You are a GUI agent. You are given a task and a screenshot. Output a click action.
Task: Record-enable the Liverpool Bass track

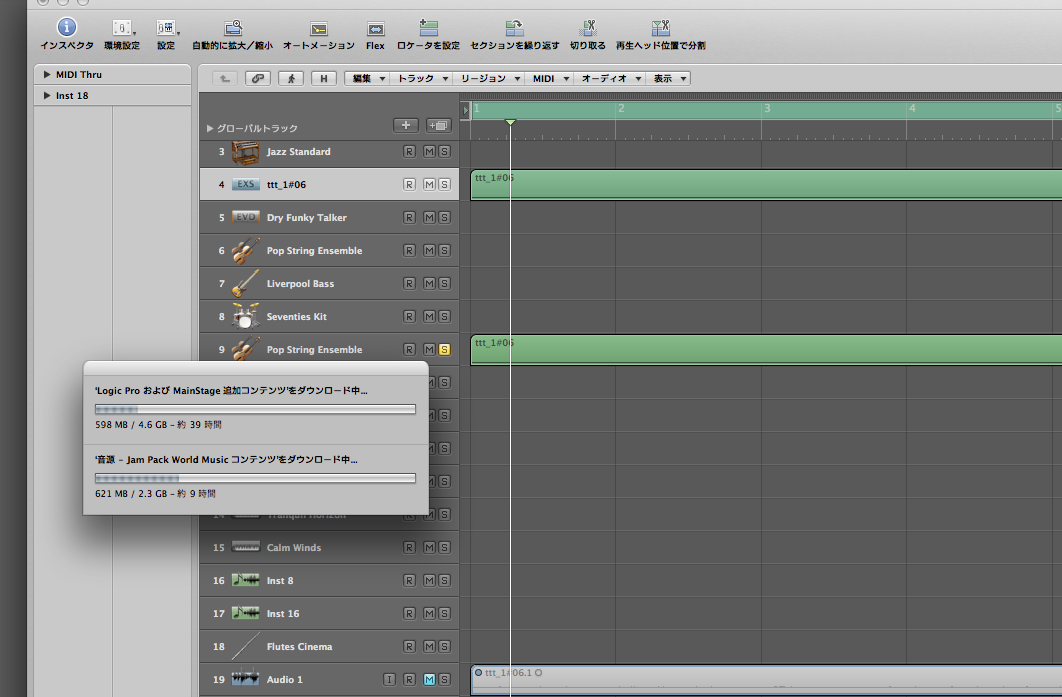(409, 284)
